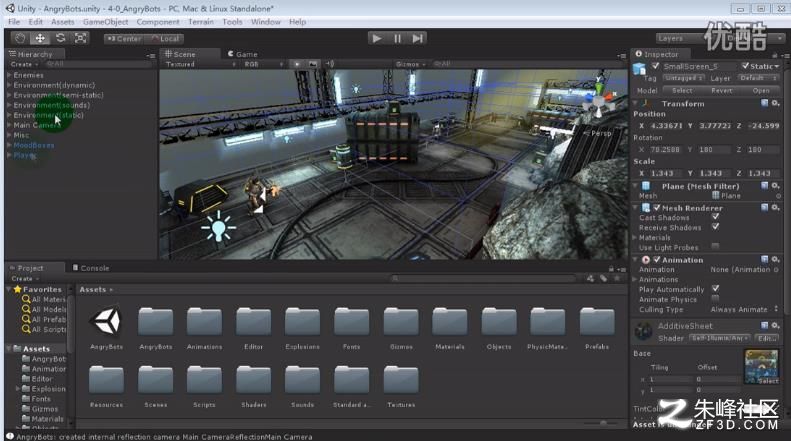The height and width of the screenshot is (441, 791).
Task: Open the Animations folder in Assets
Action: click(204, 321)
